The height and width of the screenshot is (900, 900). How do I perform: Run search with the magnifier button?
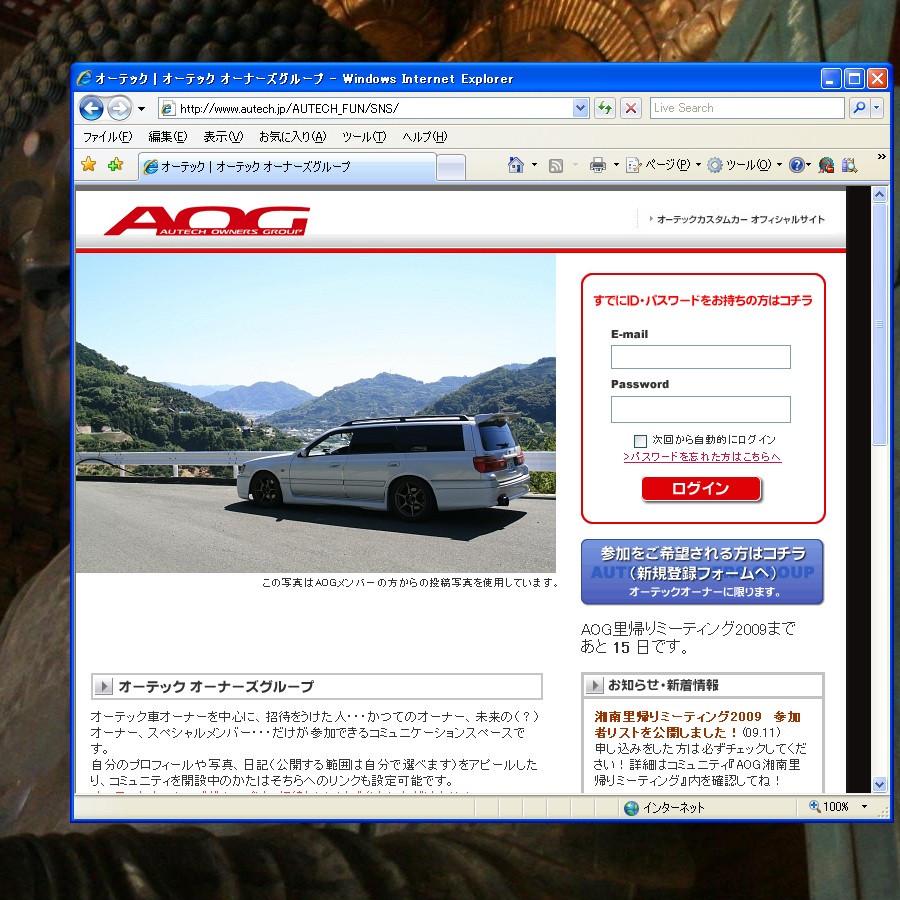pos(859,108)
